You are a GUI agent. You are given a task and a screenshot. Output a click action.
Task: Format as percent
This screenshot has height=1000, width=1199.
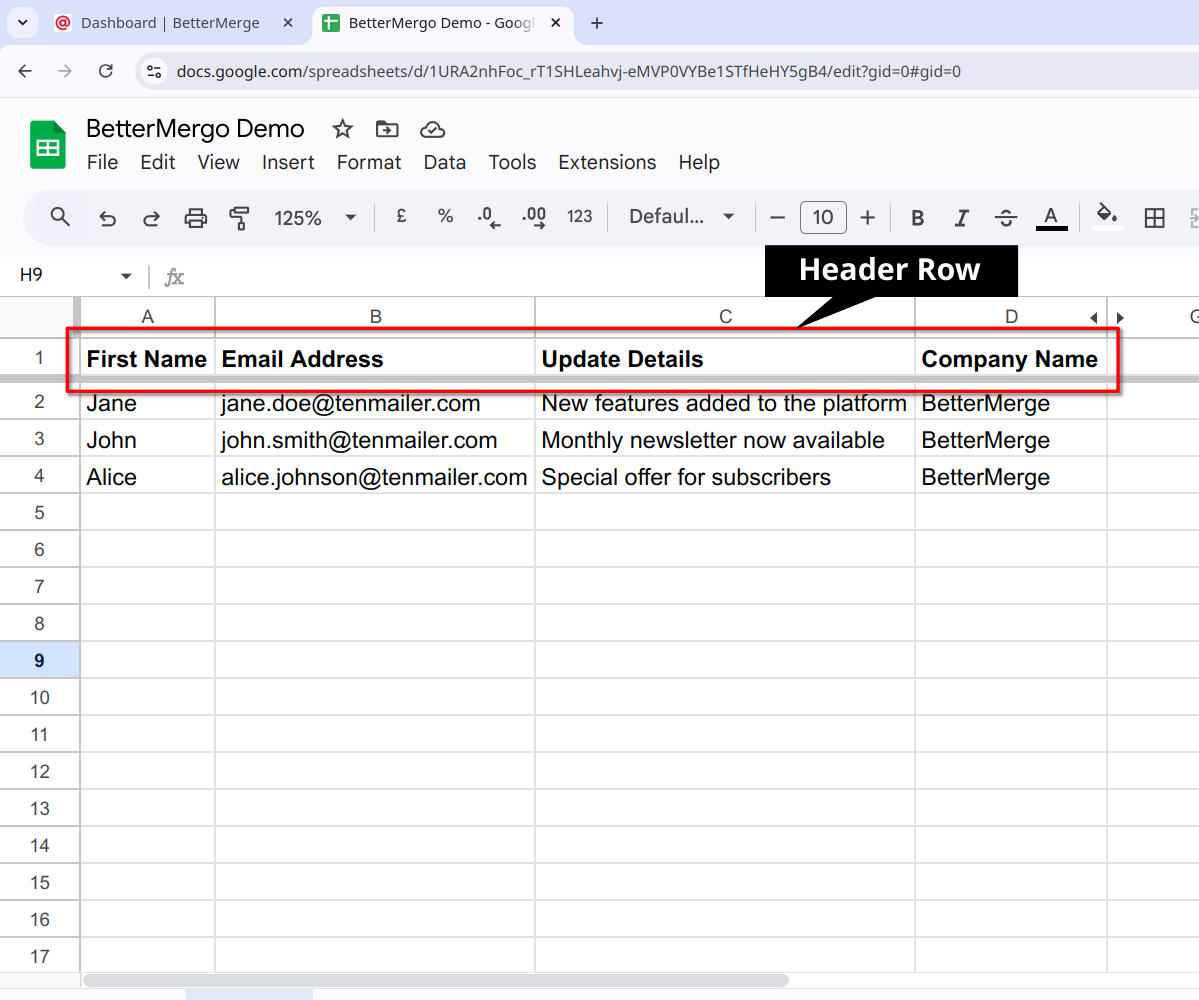(x=445, y=217)
